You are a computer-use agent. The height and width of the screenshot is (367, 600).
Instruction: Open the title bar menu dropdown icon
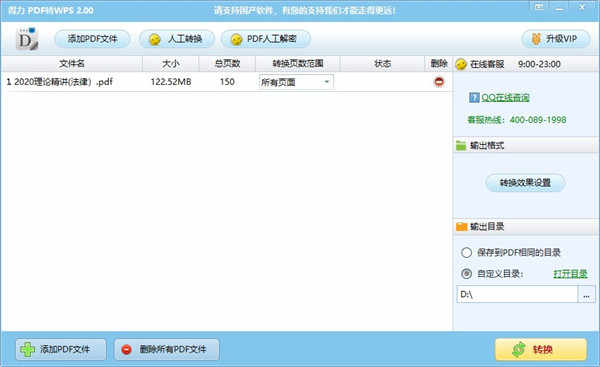(539, 7)
